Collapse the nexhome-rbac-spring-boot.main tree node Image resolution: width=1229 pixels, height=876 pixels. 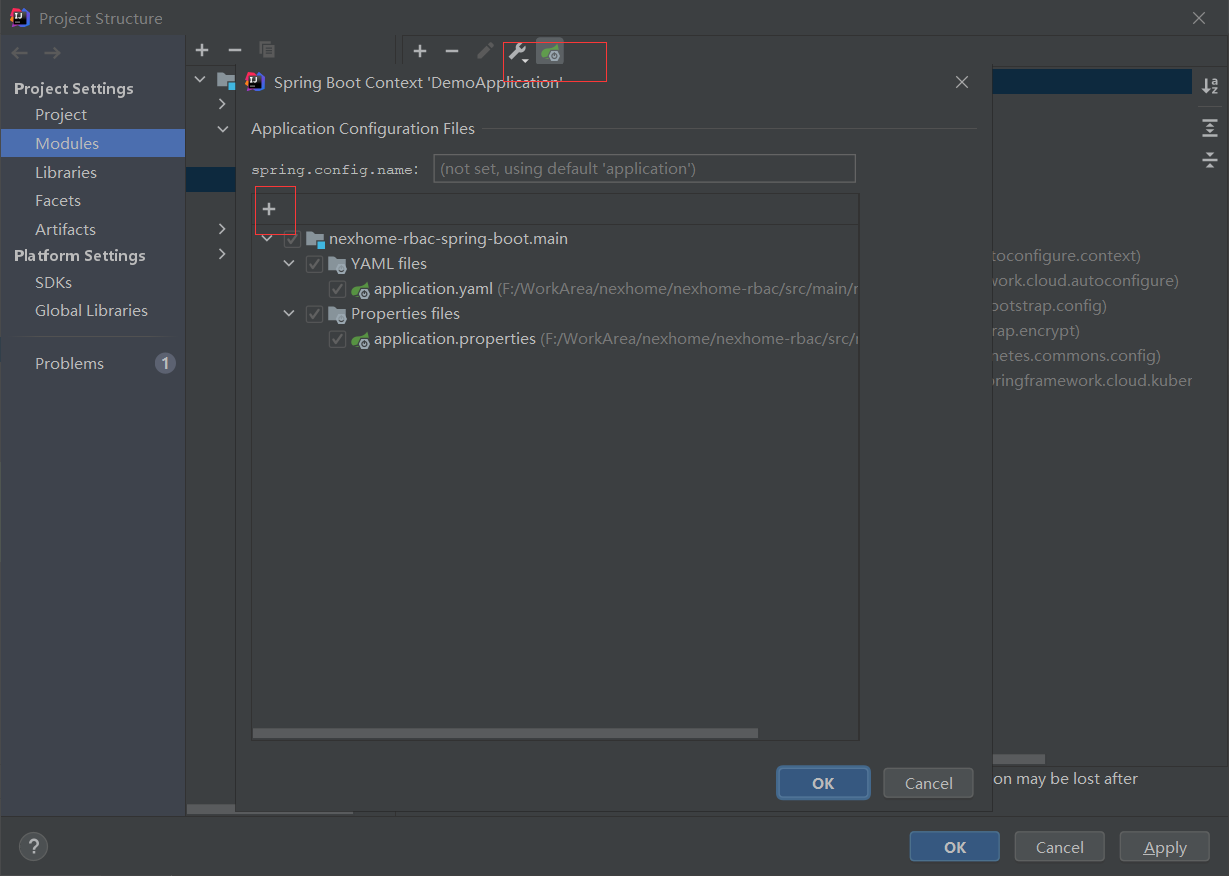[267, 239]
